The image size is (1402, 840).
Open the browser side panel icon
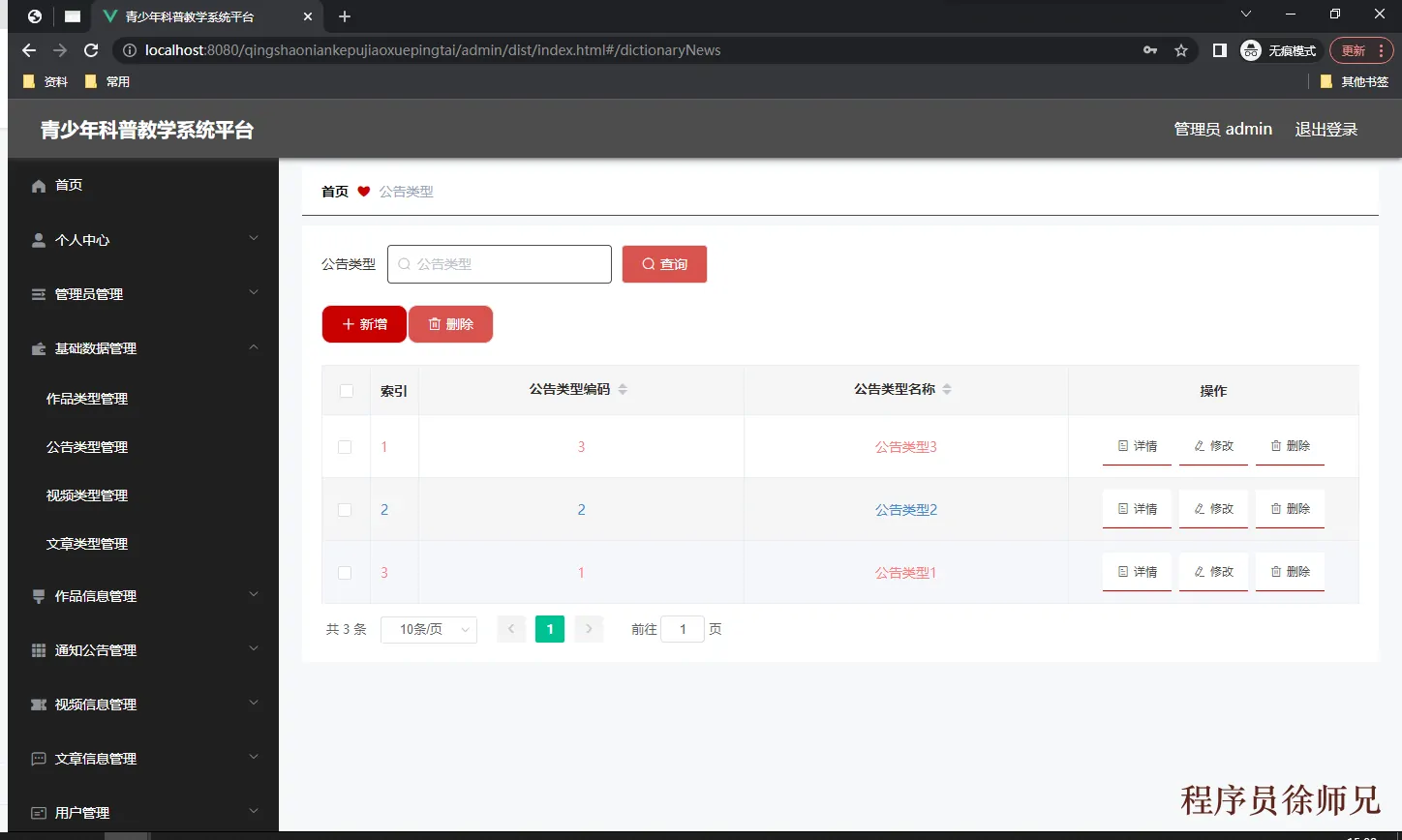coord(1220,50)
